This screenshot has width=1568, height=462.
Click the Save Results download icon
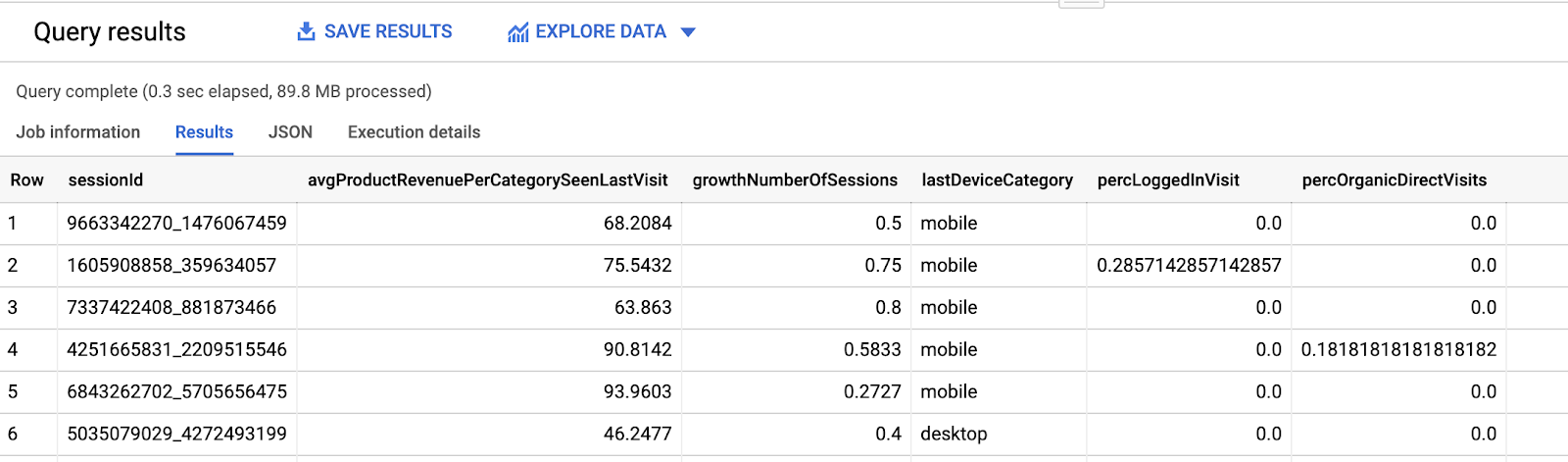pyautogui.click(x=306, y=31)
